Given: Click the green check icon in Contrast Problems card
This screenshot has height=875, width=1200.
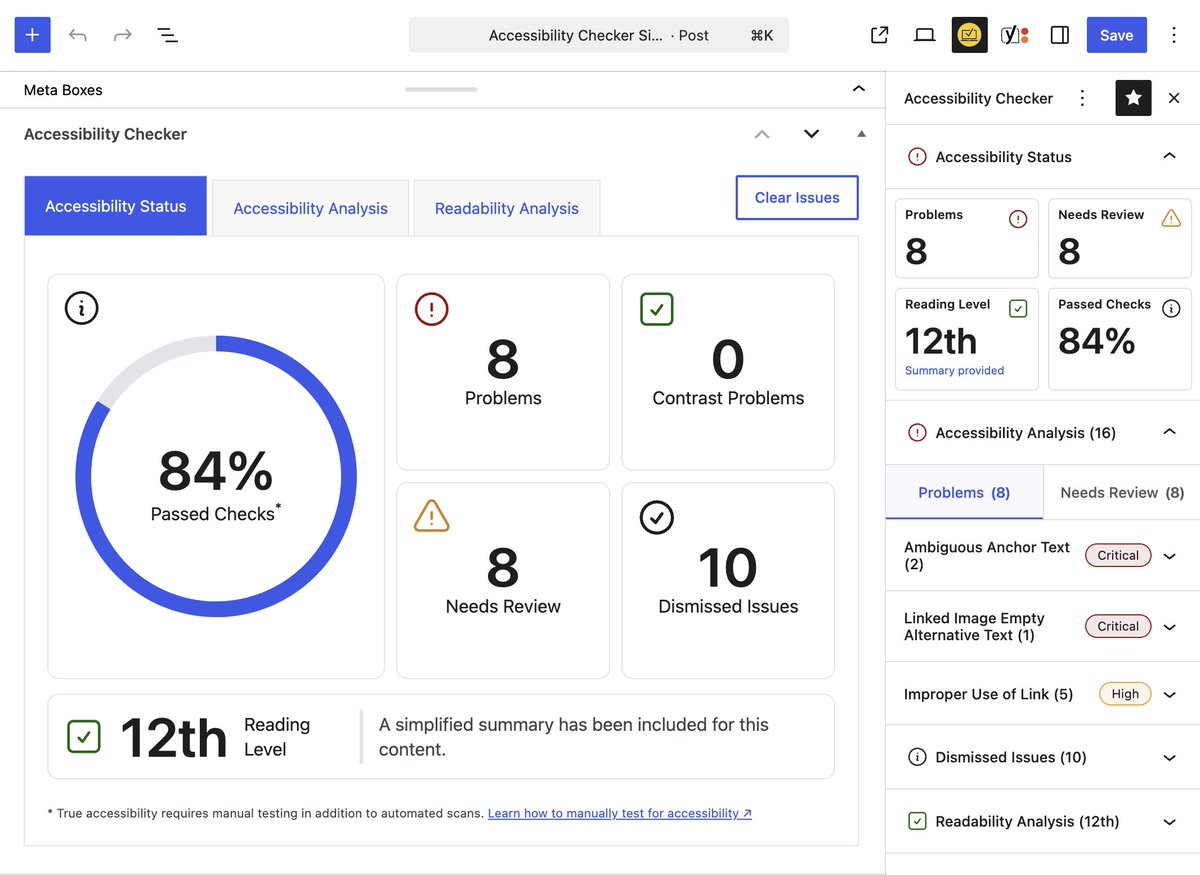Looking at the screenshot, I should 657,309.
